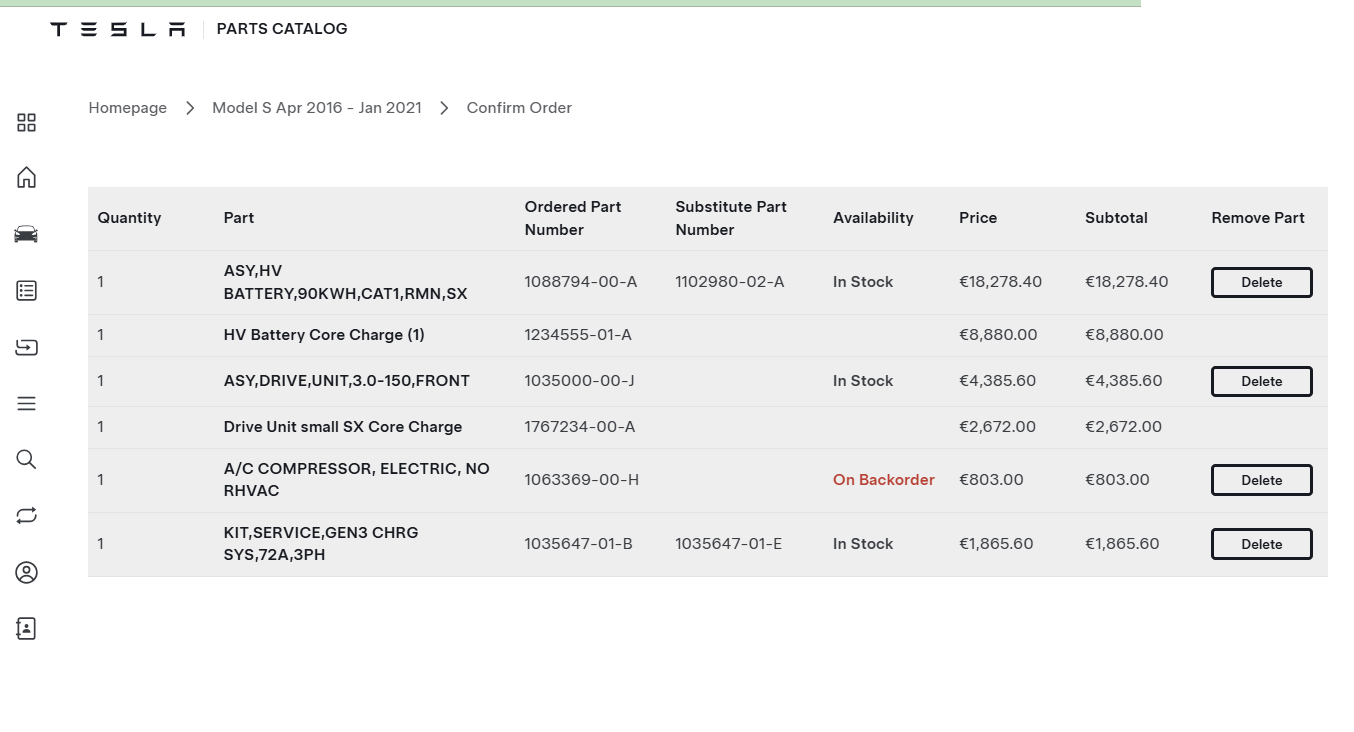Click the Availability column header
1354x732 pixels.
(873, 218)
